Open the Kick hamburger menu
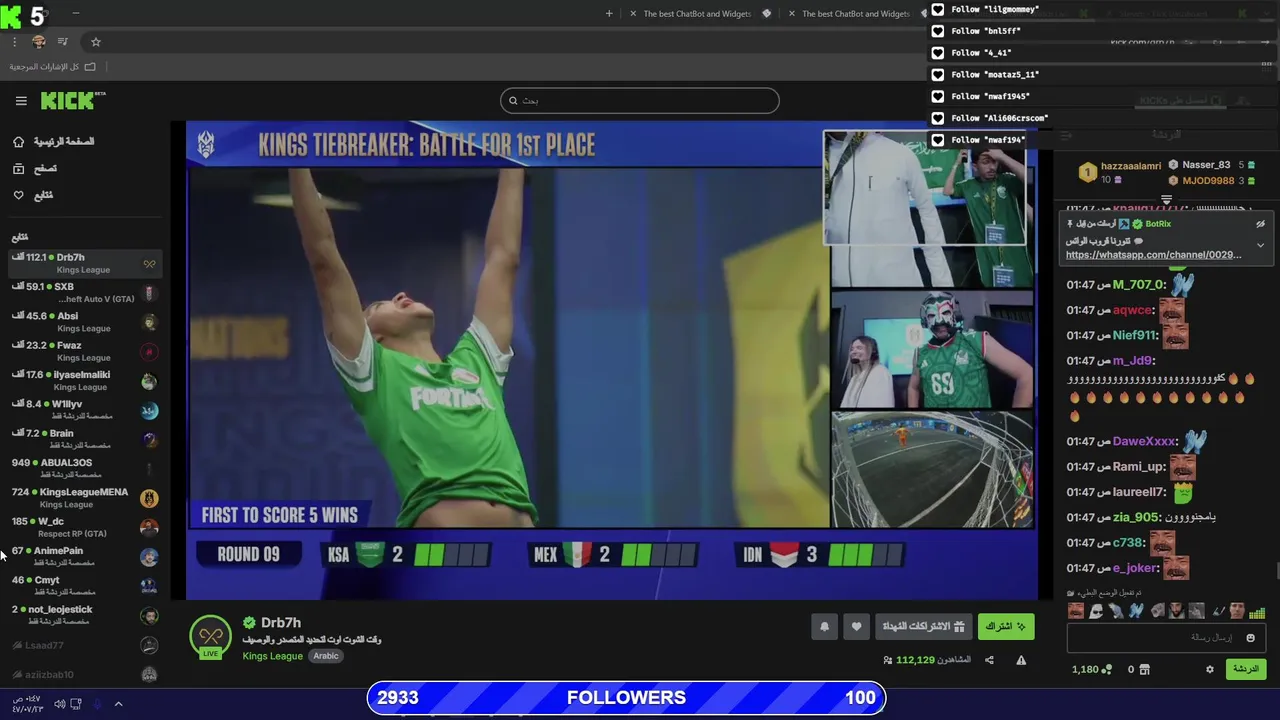Image resolution: width=1280 pixels, height=720 pixels. click(x=21, y=101)
